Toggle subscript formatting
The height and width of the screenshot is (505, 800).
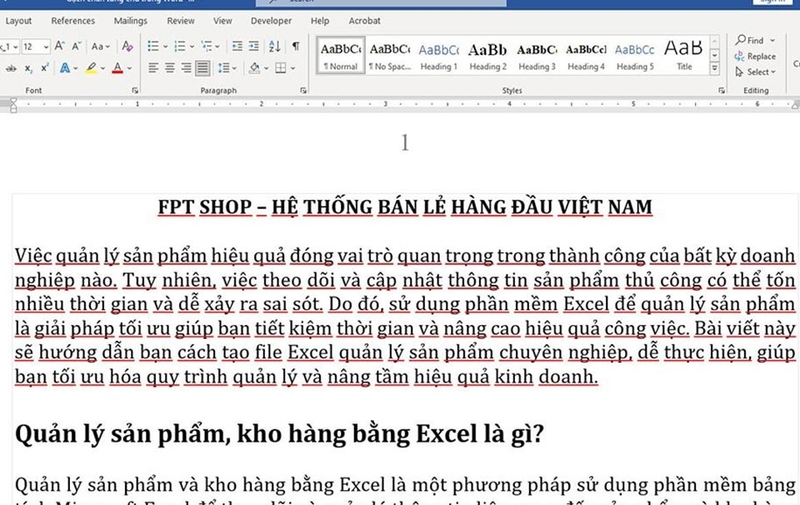(x=29, y=68)
